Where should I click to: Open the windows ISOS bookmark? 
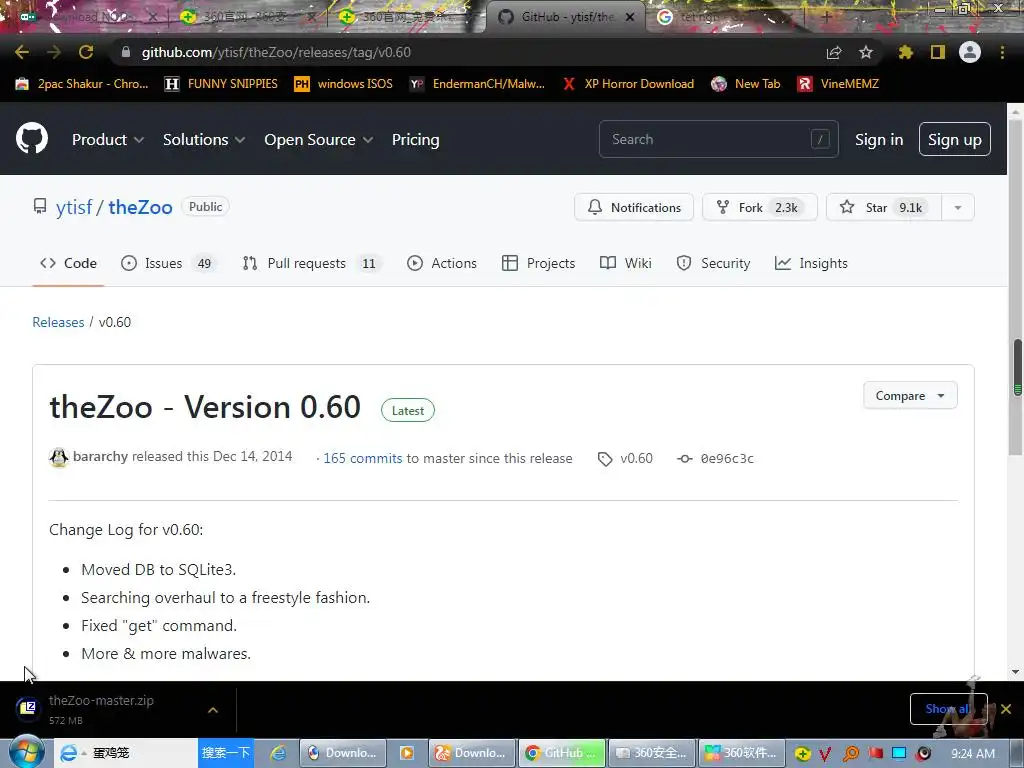[344, 84]
